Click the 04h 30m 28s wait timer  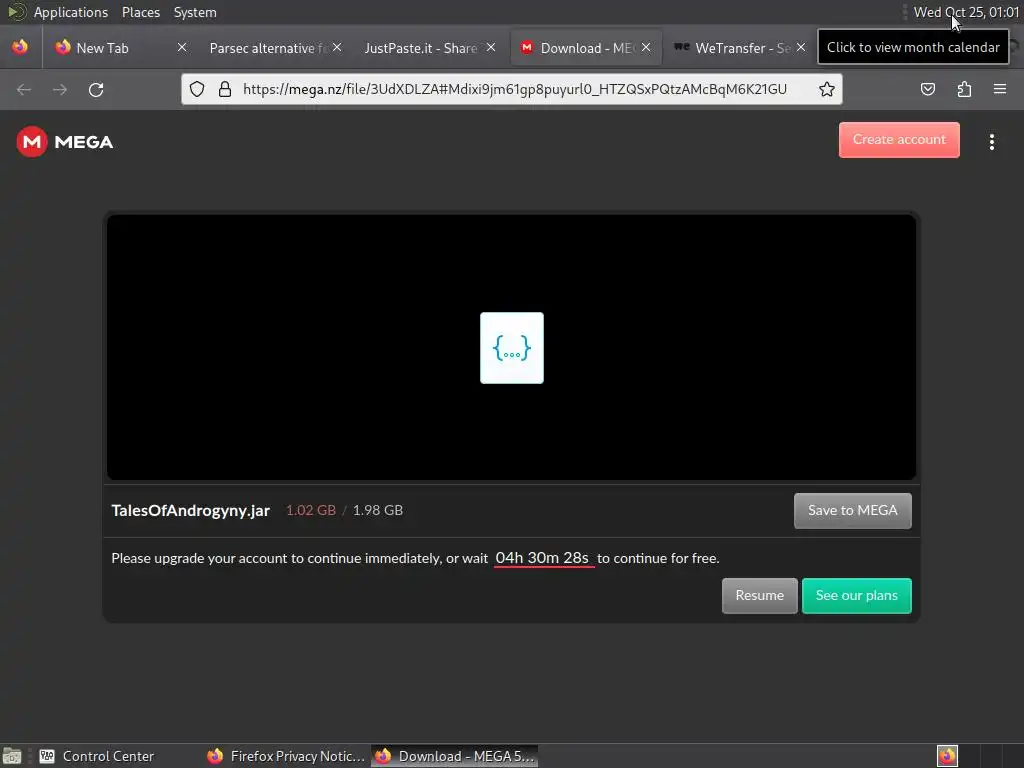(x=543, y=558)
